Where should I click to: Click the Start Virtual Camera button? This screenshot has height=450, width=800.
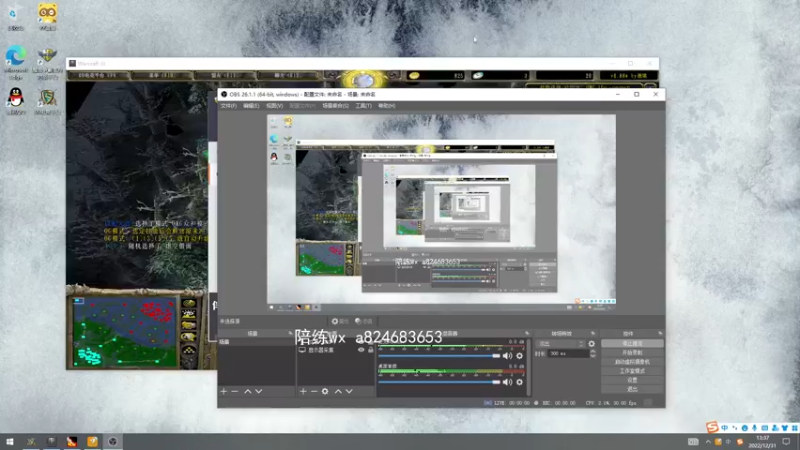pos(632,362)
